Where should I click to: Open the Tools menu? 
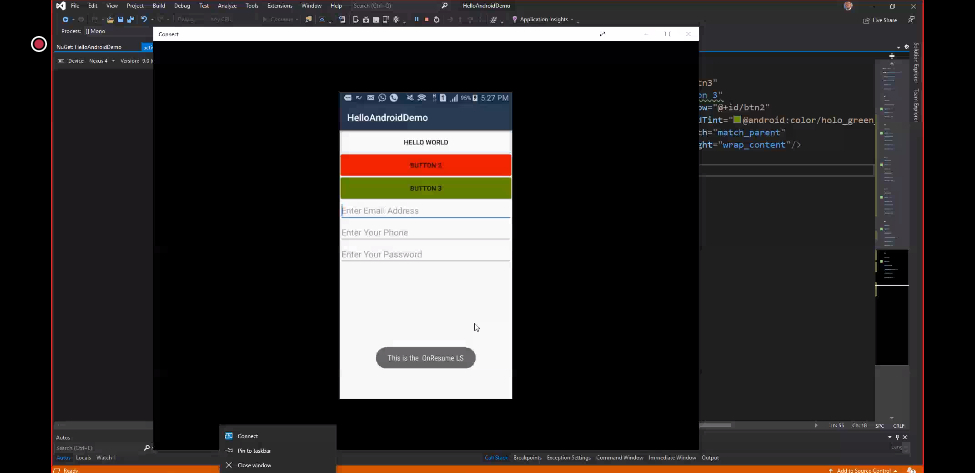(252, 6)
